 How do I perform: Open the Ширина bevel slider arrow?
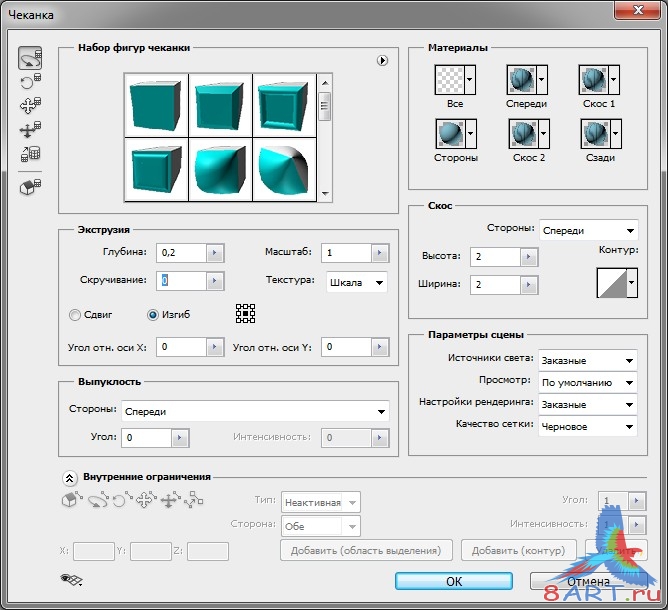(529, 285)
